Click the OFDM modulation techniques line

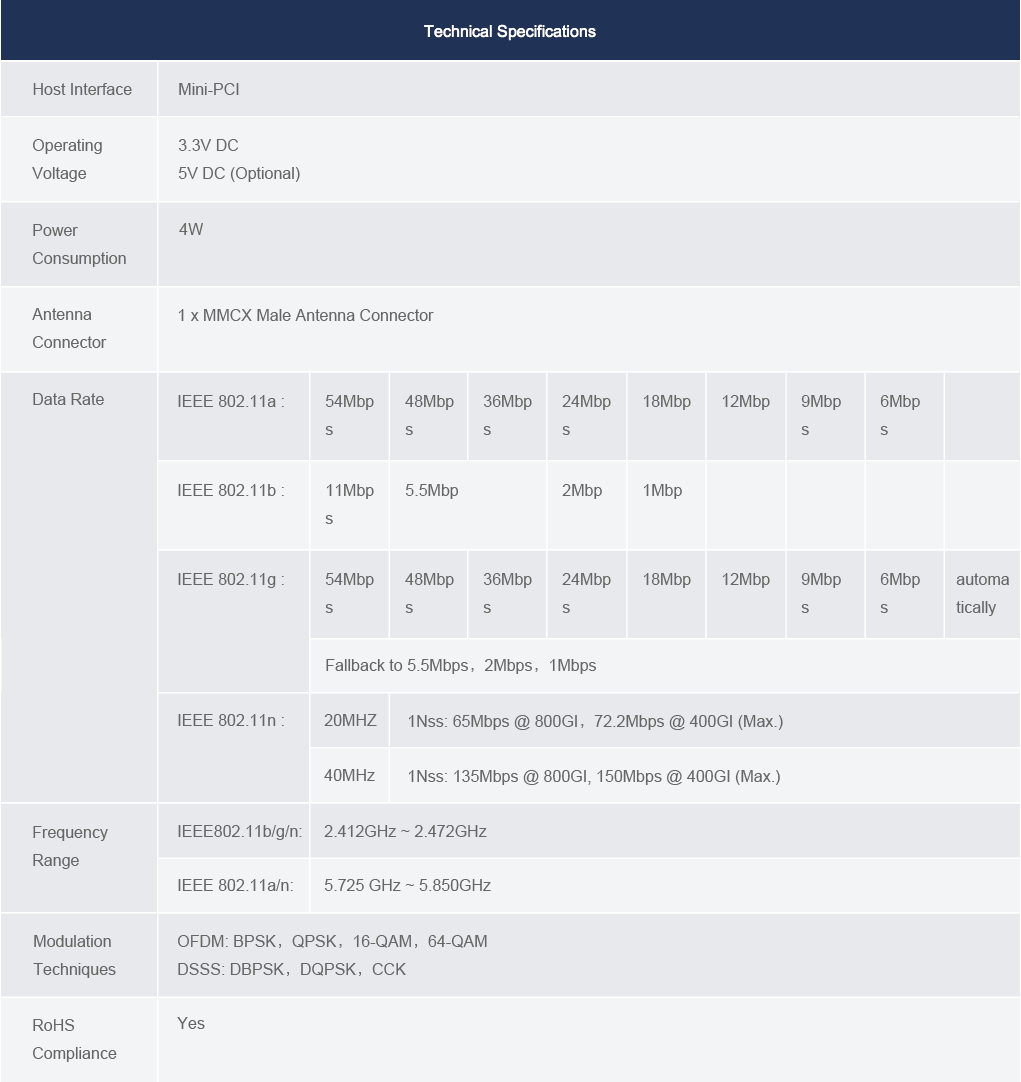pyautogui.click(x=332, y=942)
